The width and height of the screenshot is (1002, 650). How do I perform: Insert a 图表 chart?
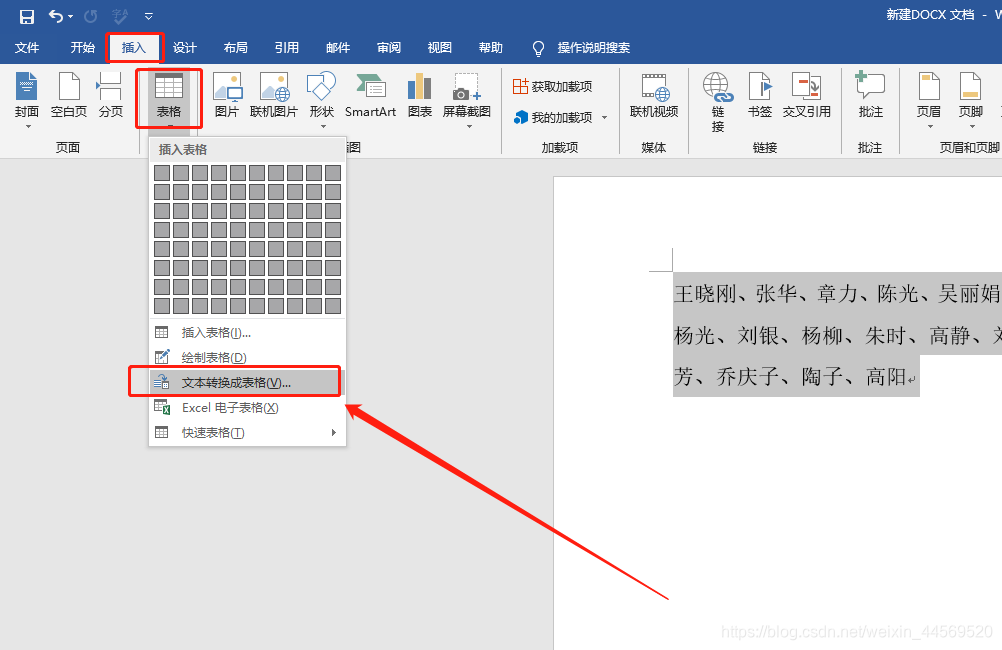(x=420, y=96)
